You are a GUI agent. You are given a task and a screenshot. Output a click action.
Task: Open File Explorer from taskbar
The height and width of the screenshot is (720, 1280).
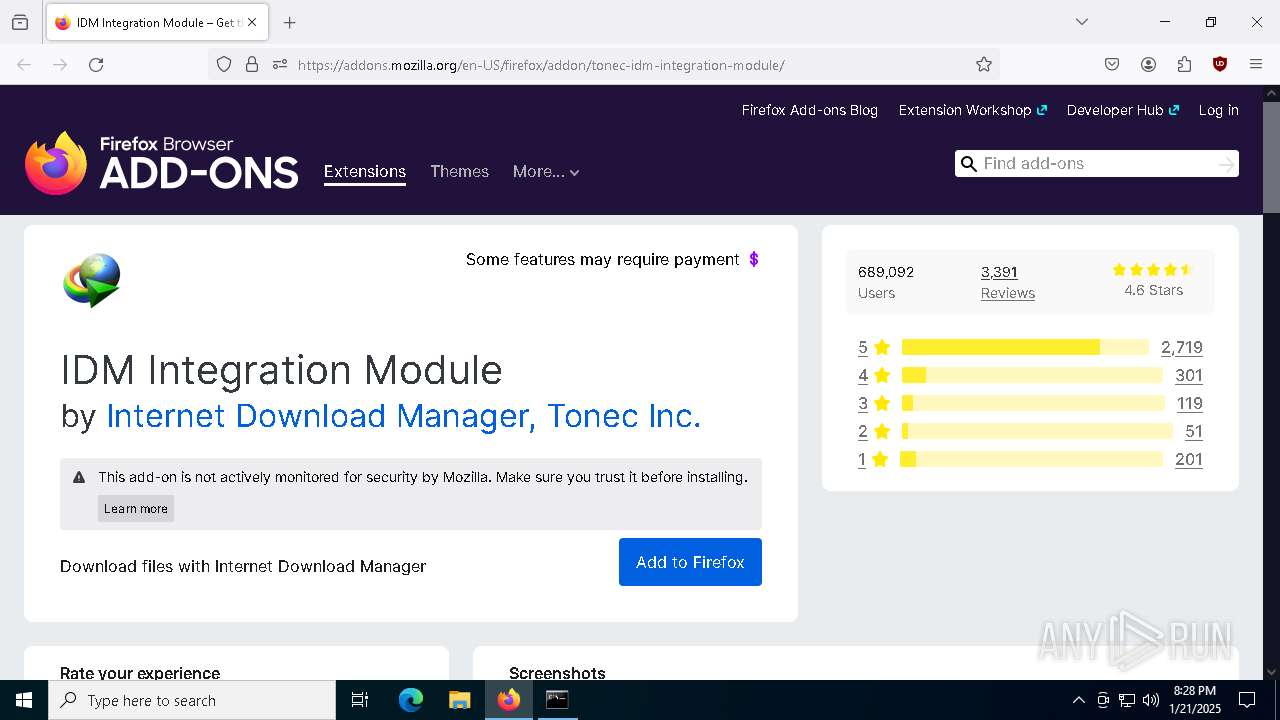point(459,700)
